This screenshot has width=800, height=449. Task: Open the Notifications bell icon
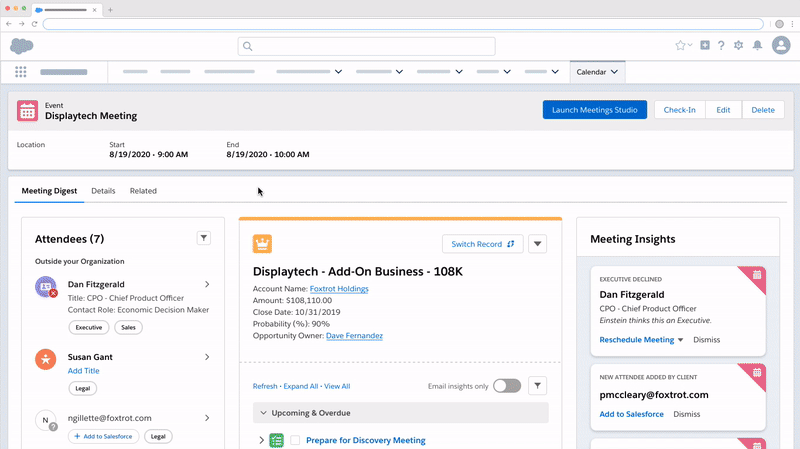point(757,46)
